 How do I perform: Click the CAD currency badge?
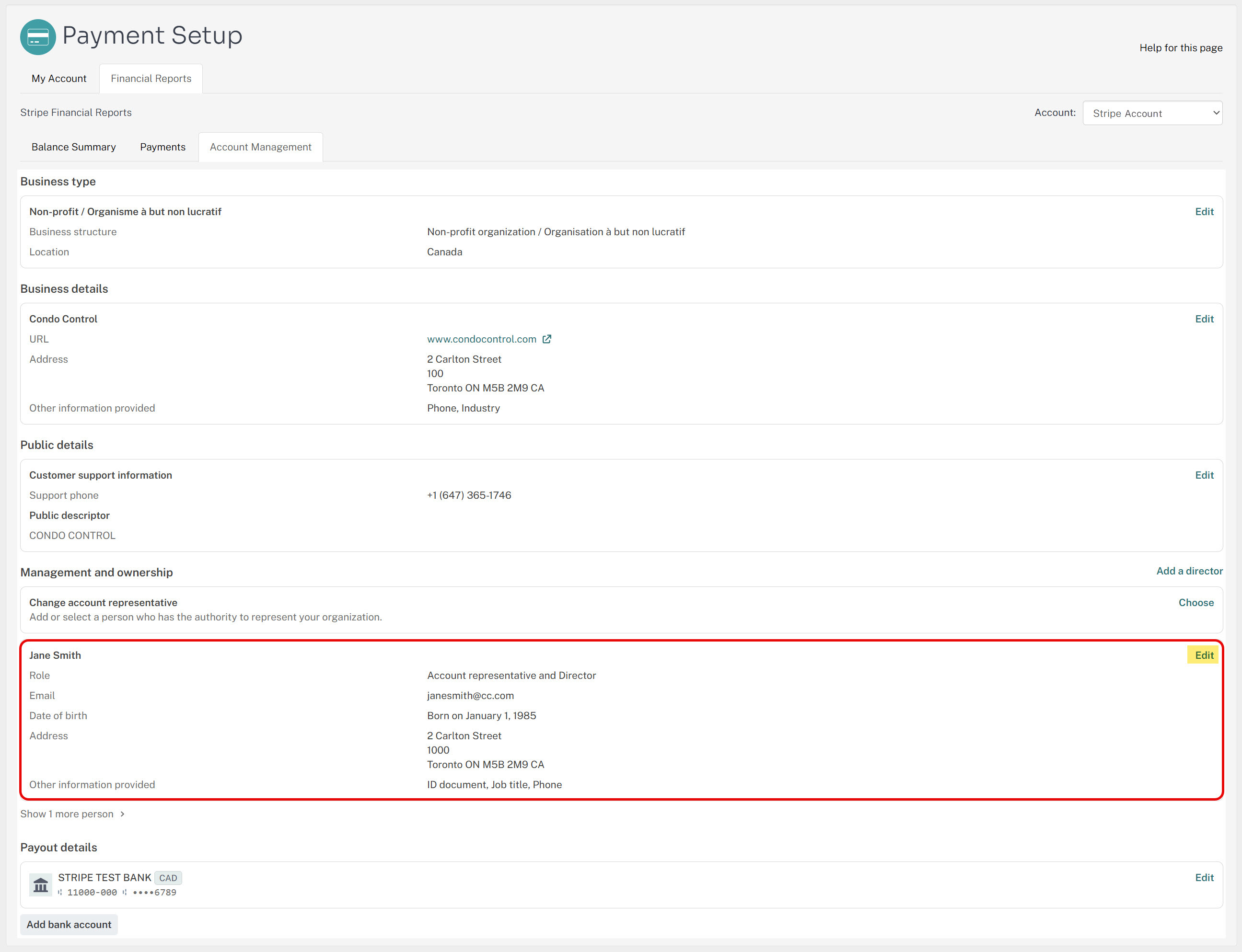(x=168, y=878)
